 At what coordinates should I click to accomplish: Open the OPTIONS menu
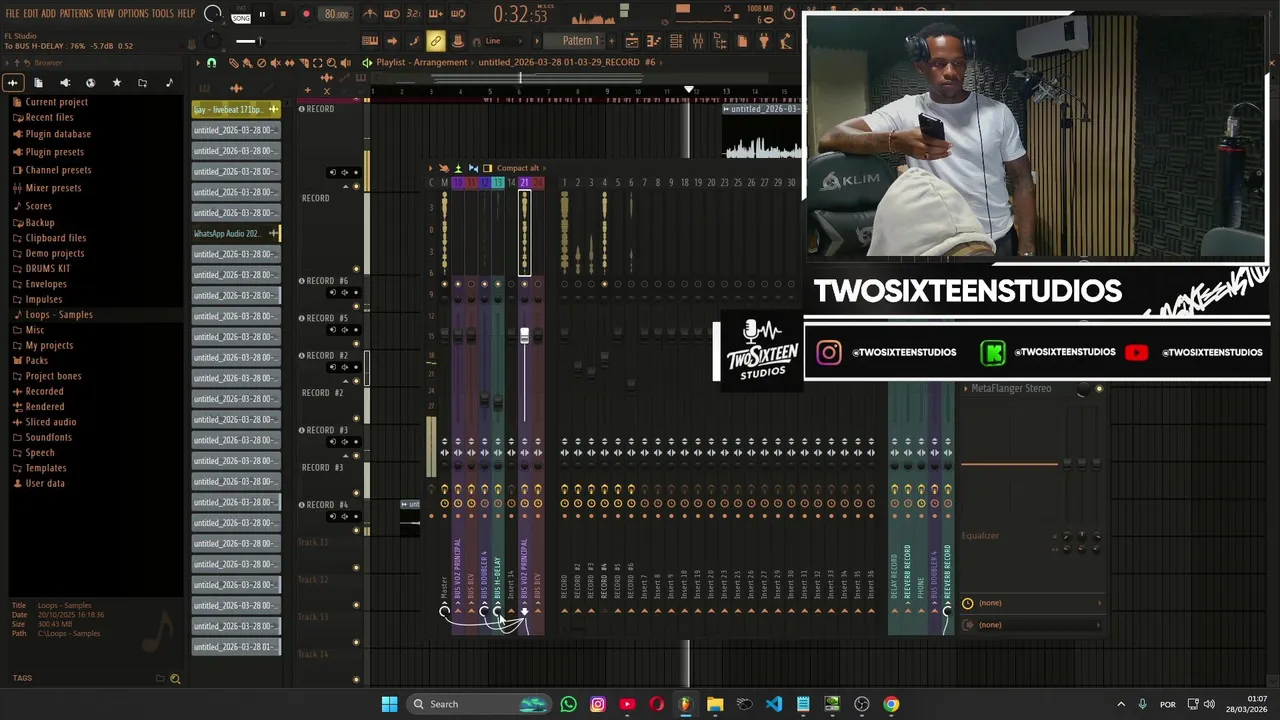pos(133,14)
